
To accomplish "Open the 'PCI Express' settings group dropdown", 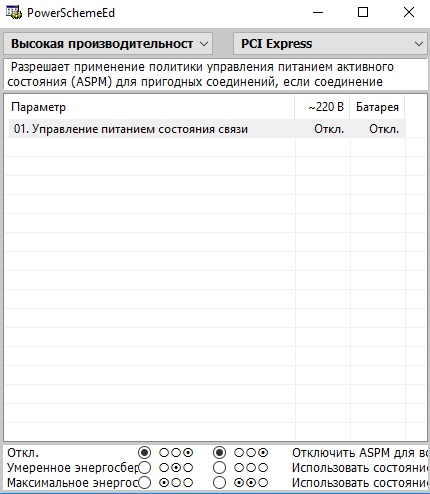I will point(330,44).
